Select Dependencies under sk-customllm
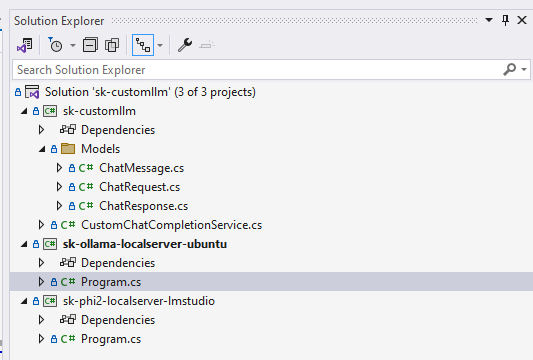 (x=118, y=130)
